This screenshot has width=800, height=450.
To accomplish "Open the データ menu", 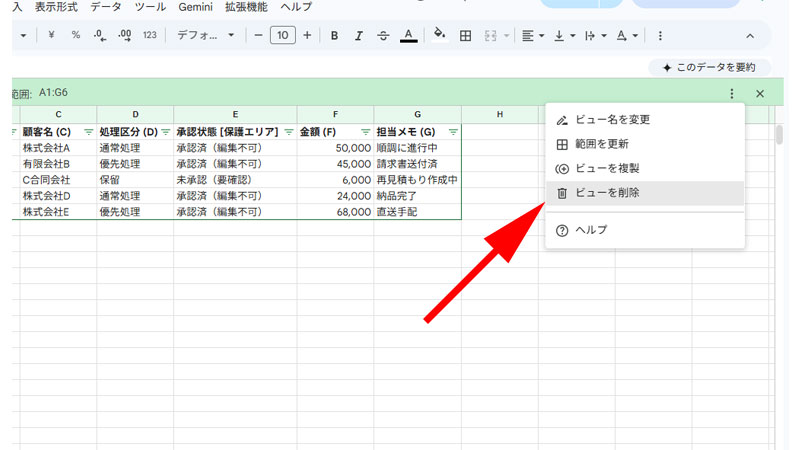I will click(x=106, y=7).
